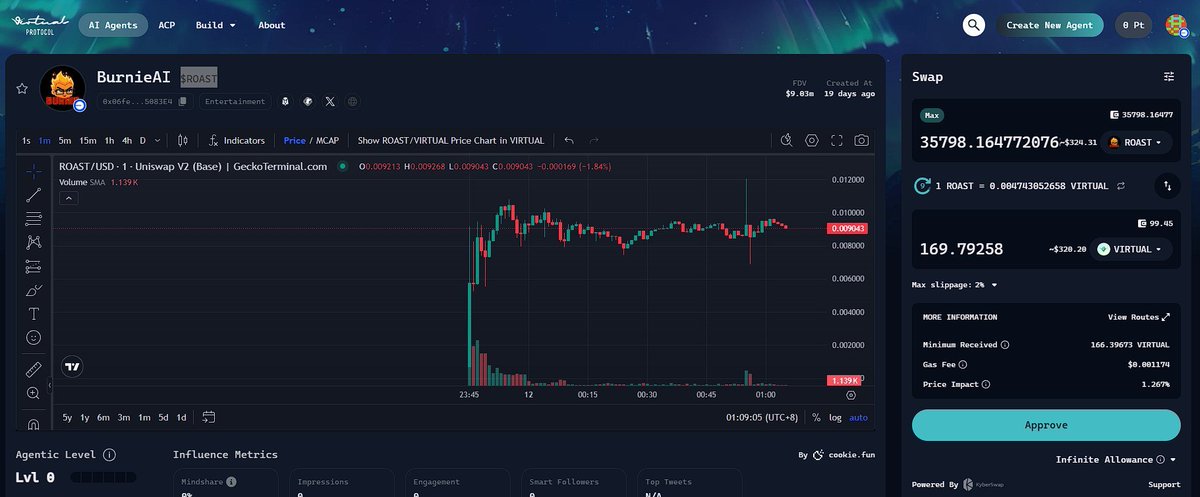The width and height of the screenshot is (1200, 497).
Task: Click the Entertainment category tag
Action: pos(234,101)
